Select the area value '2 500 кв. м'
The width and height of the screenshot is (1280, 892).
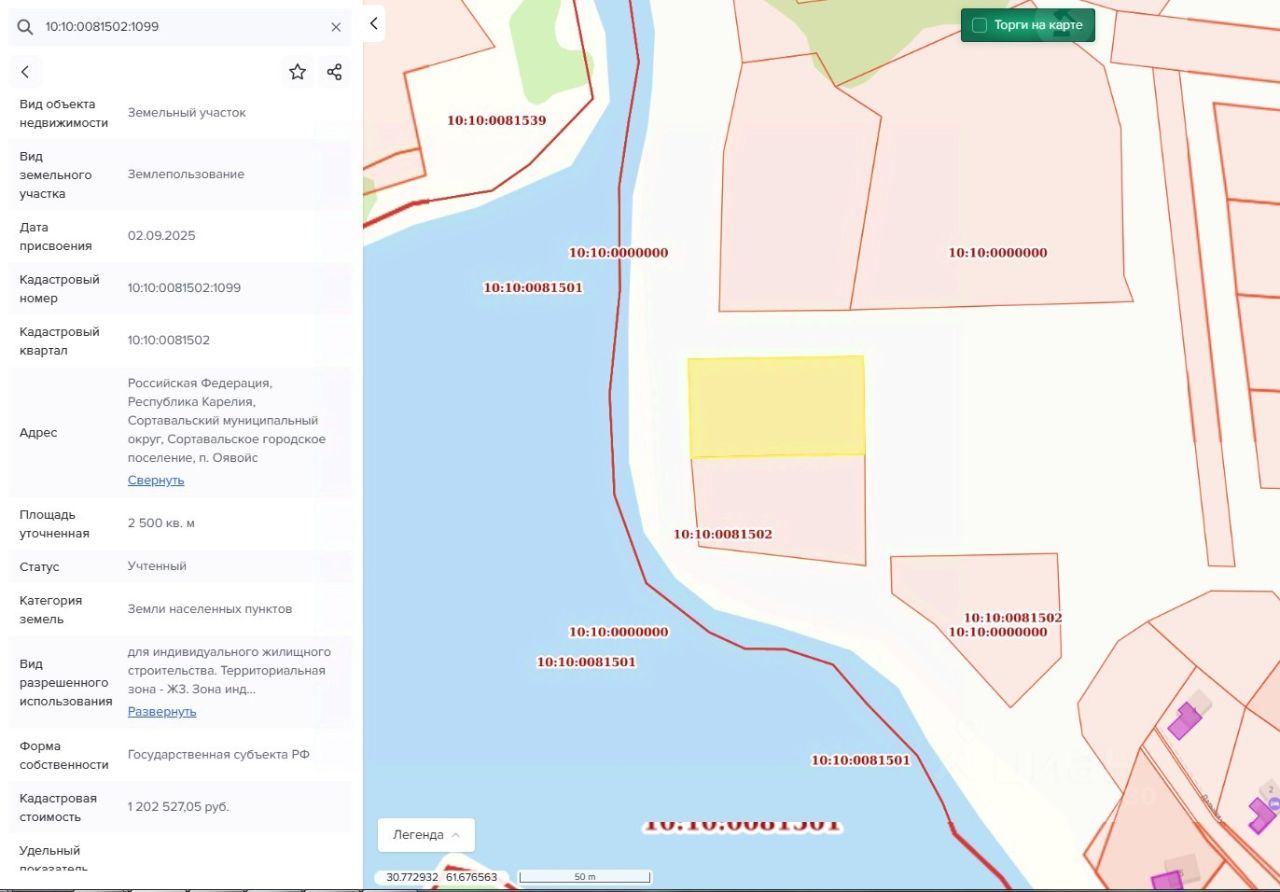pos(161,524)
